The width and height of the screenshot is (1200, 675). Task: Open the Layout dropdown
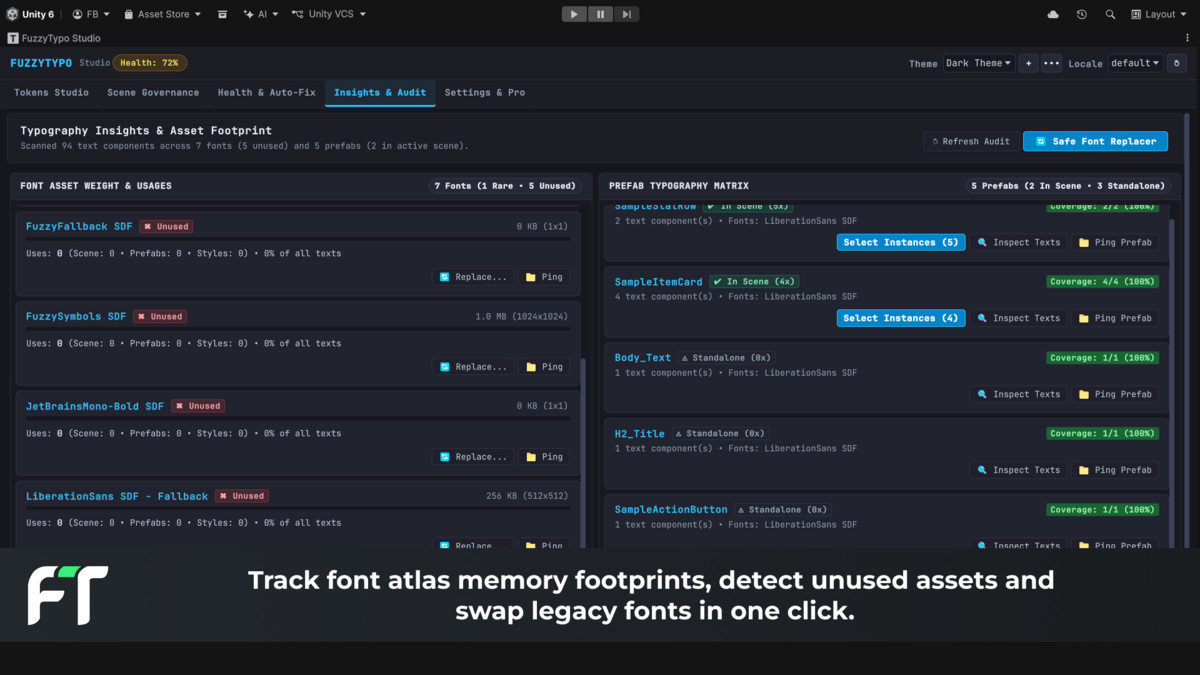(x=1160, y=14)
